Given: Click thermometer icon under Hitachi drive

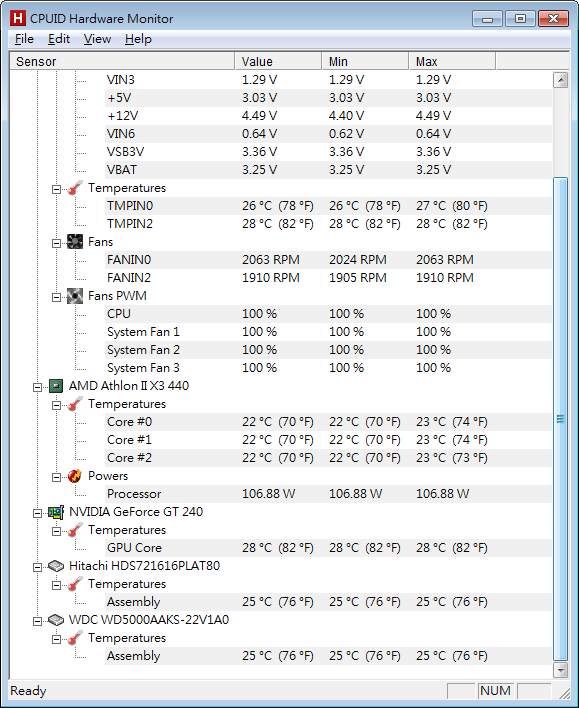Looking at the screenshot, I should [75, 584].
